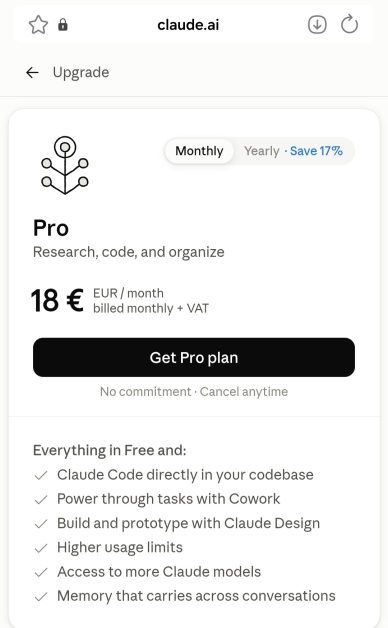Click the Power through tasks with Cowork item

[x=169, y=499]
